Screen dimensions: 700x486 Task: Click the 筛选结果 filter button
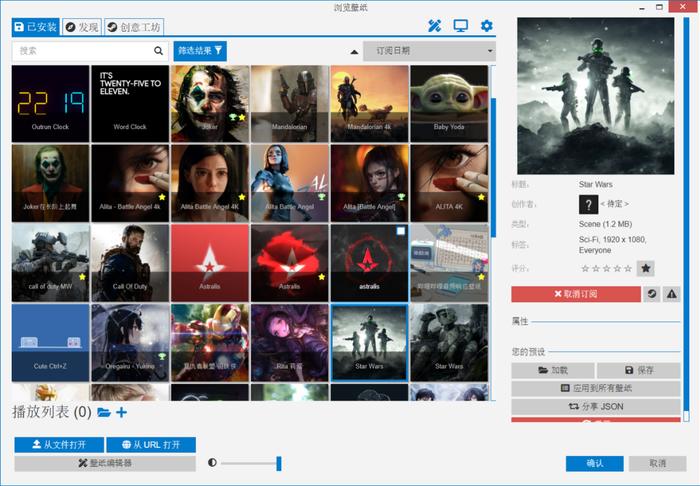point(200,51)
